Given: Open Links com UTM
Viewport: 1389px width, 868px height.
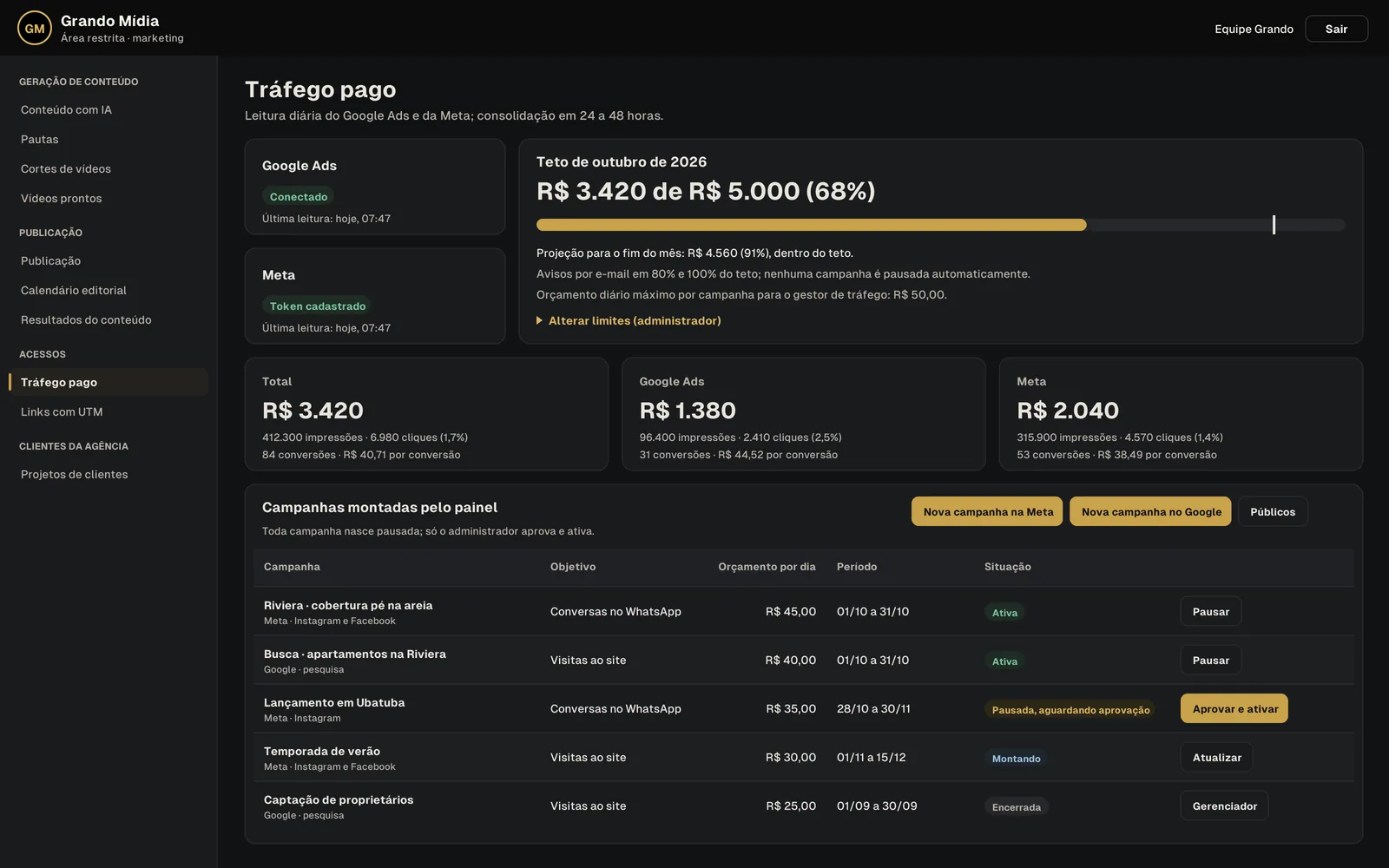Looking at the screenshot, I should coord(62,411).
